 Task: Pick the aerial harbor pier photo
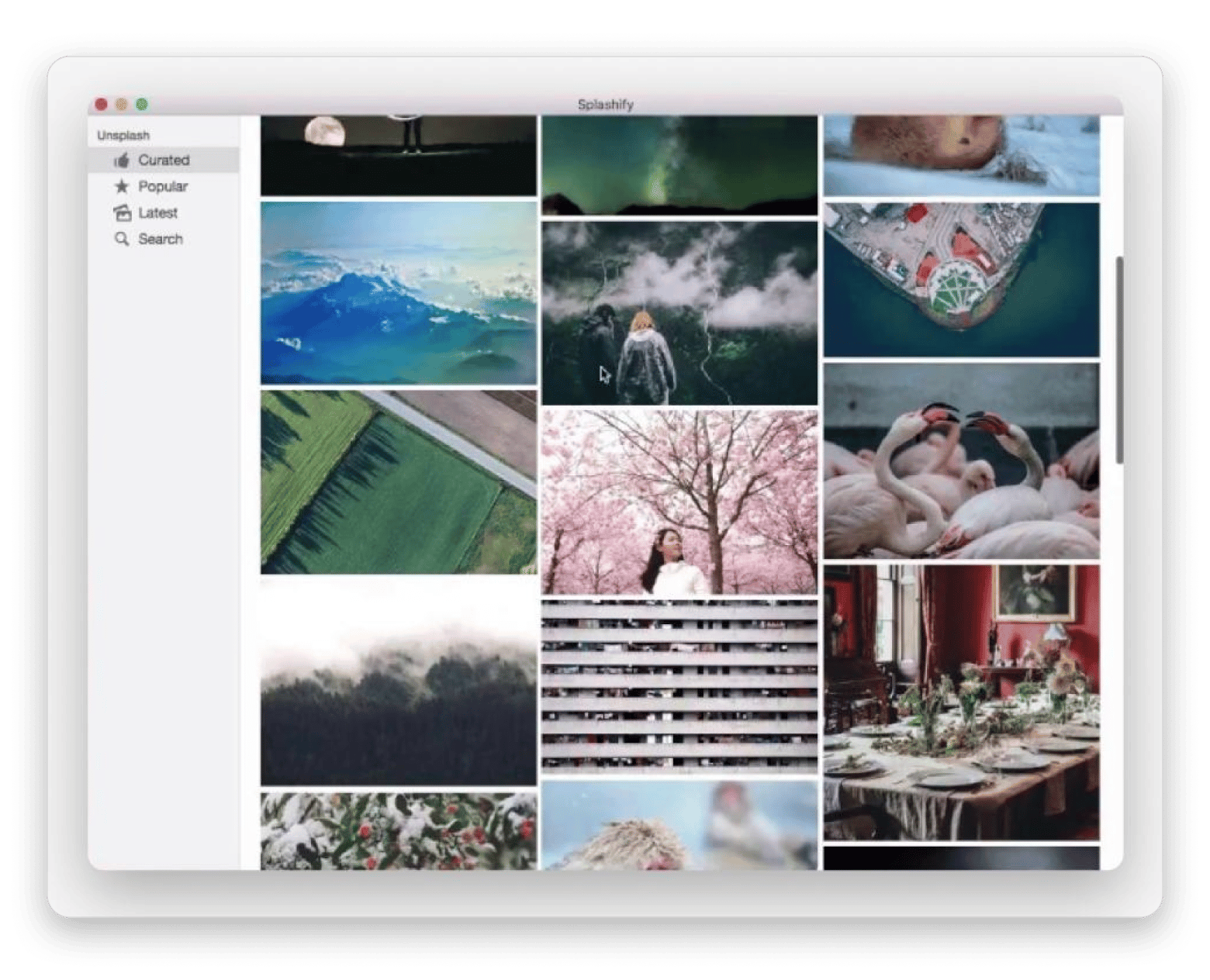pos(961,280)
